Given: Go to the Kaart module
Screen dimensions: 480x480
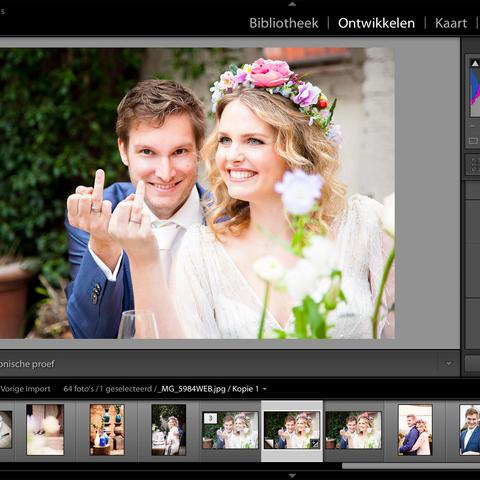Looking at the screenshot, I should pyautogui.click(x=451, y=23).
